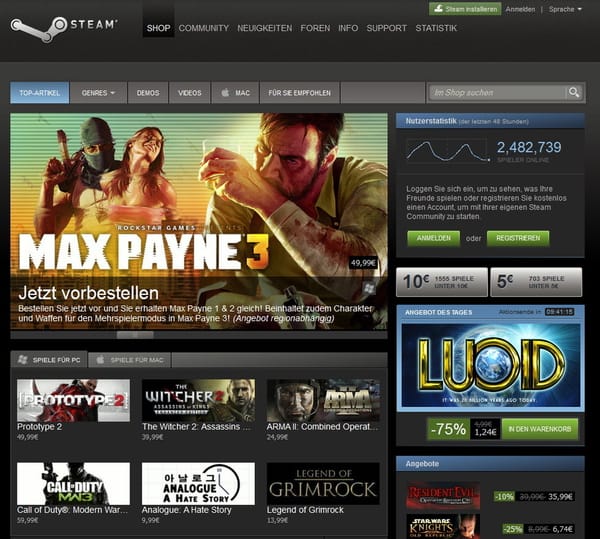Click the 1,24€ Lucid sale price
This screenshot has height=539, width=600.
[x=485, y=432]
